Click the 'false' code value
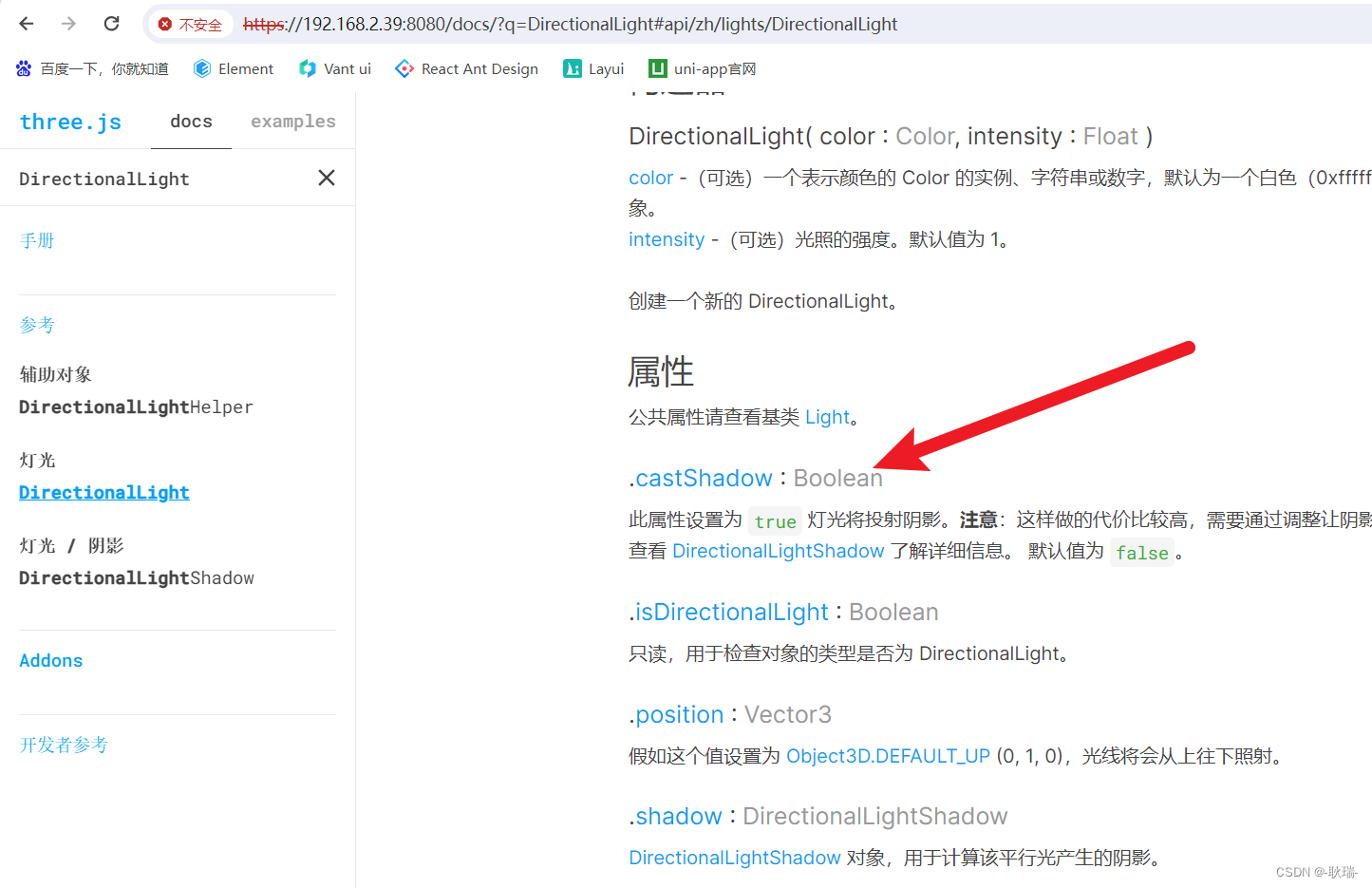The image size is (1372, 888). click(1142, 553)
